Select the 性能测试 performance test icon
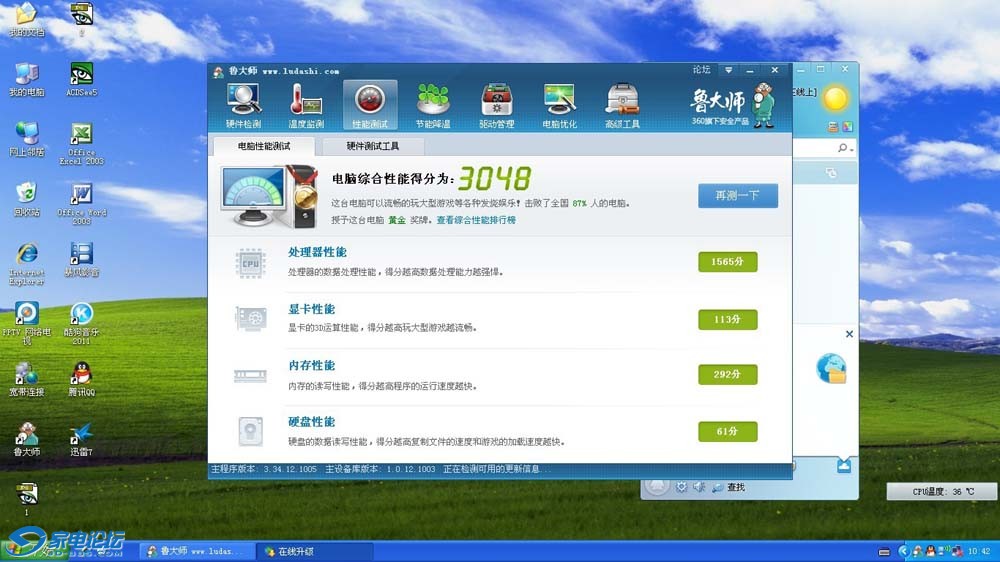Screen dimensions: 1000x562 pos(369,105)
